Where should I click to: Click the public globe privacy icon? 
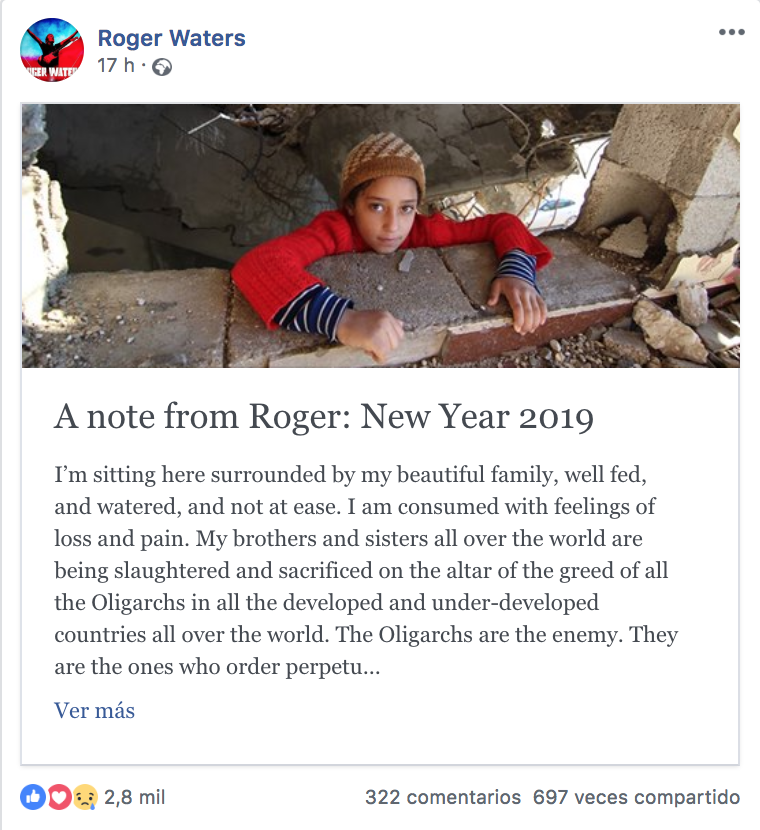tap(162, 67)
